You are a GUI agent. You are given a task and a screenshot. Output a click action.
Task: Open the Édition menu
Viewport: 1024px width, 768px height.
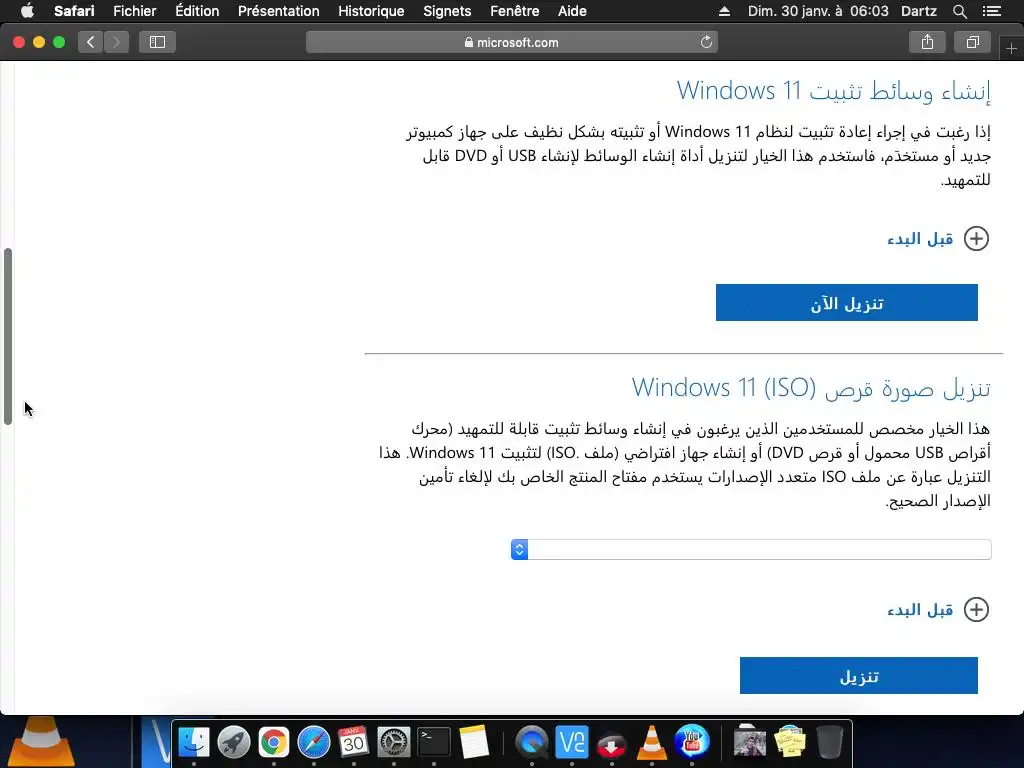pos(197,11)
